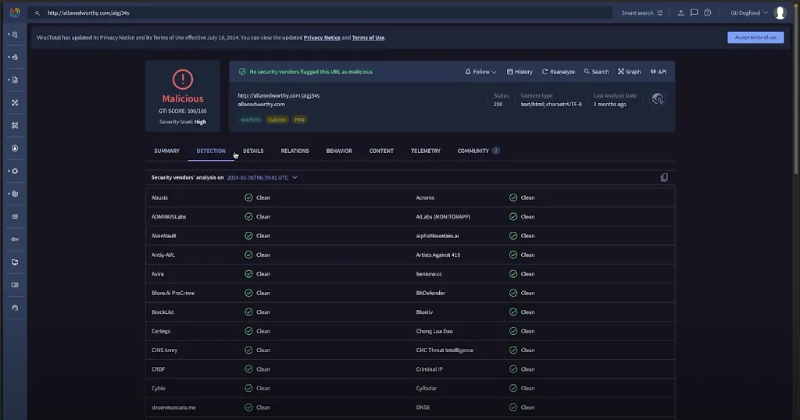Click the user profile avatar
The height and width of the screenshot is (420, 800).
[781, 13]
